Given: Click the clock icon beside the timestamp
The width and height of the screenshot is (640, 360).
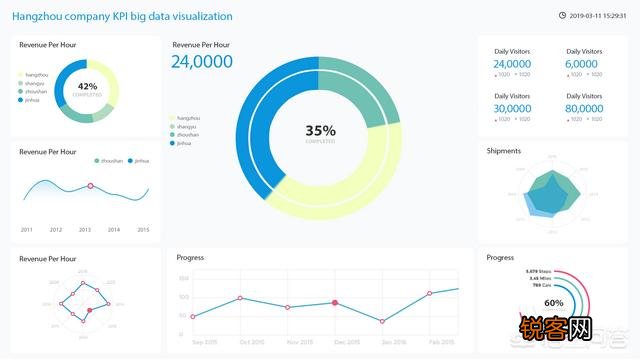Looking at the screenshot, I should point(562,15).
